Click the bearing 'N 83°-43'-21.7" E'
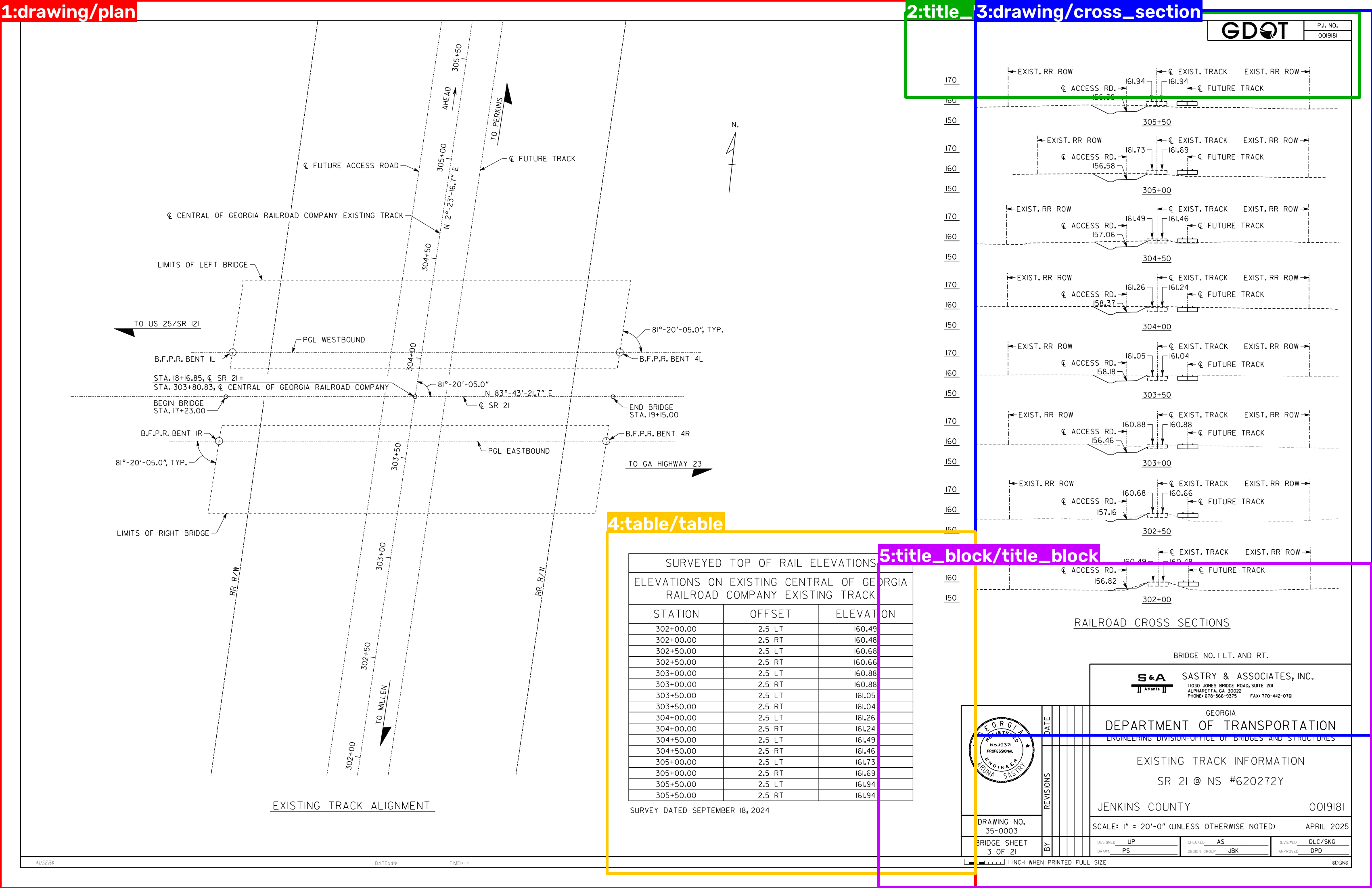 click(518, 393)
